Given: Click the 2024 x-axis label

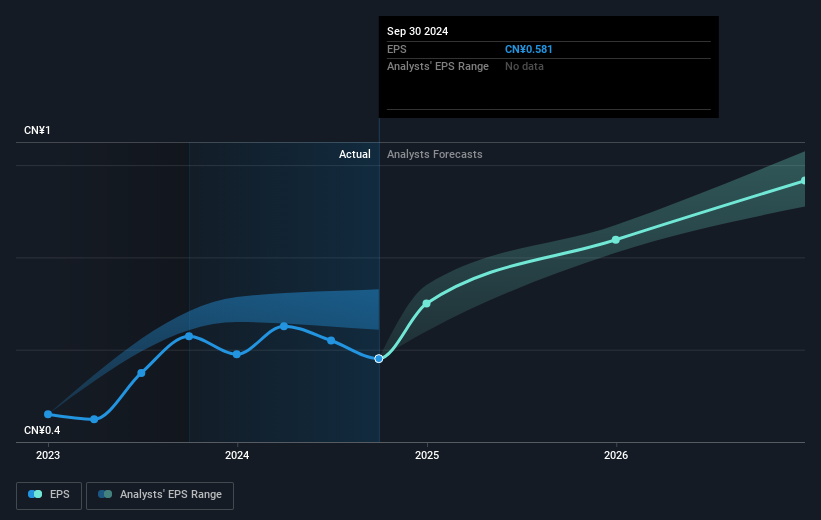Looking at the screenshot, I should click(237, 456).
